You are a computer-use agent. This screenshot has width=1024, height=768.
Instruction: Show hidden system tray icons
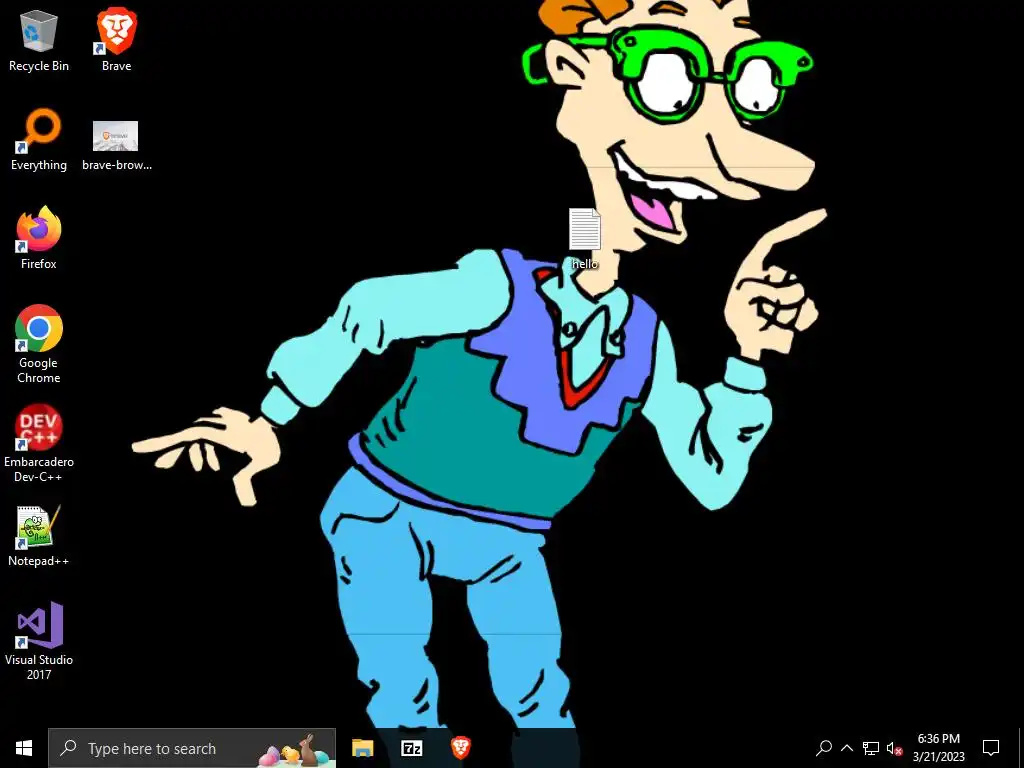click(847, 748)
